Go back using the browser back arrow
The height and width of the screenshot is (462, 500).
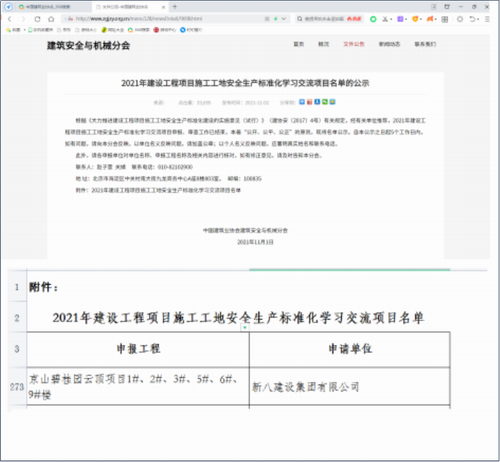coord(10,19)
